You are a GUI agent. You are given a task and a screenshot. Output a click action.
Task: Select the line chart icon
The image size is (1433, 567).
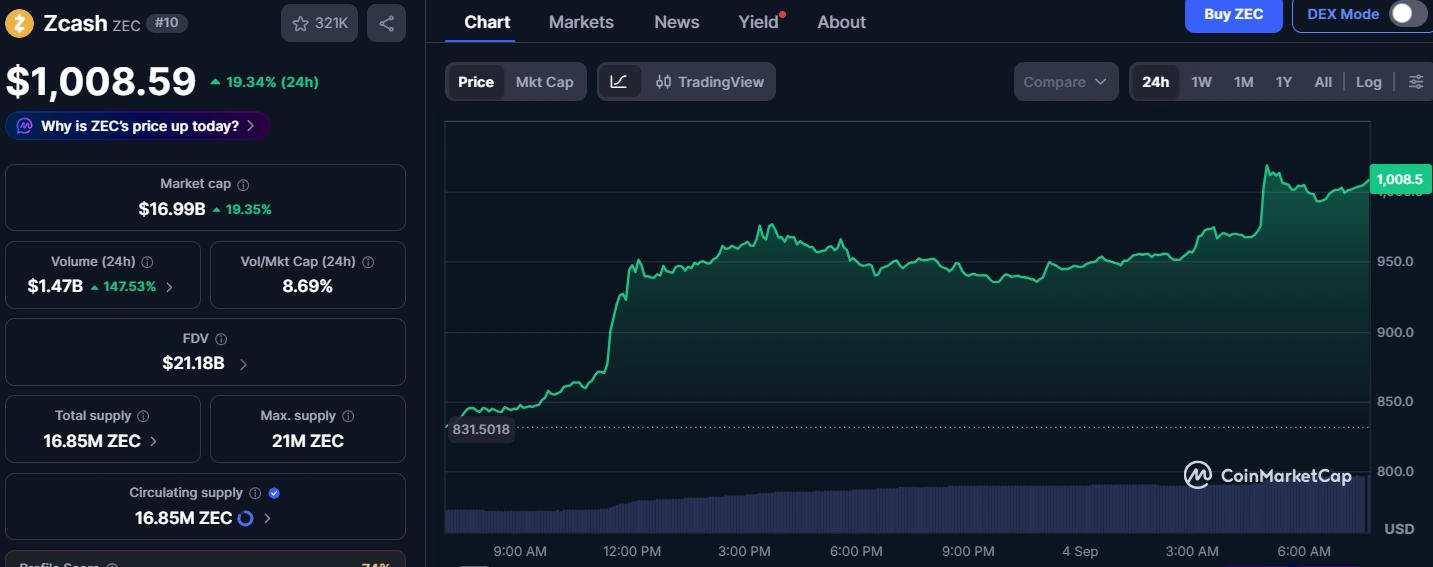(x=619, y=82)
